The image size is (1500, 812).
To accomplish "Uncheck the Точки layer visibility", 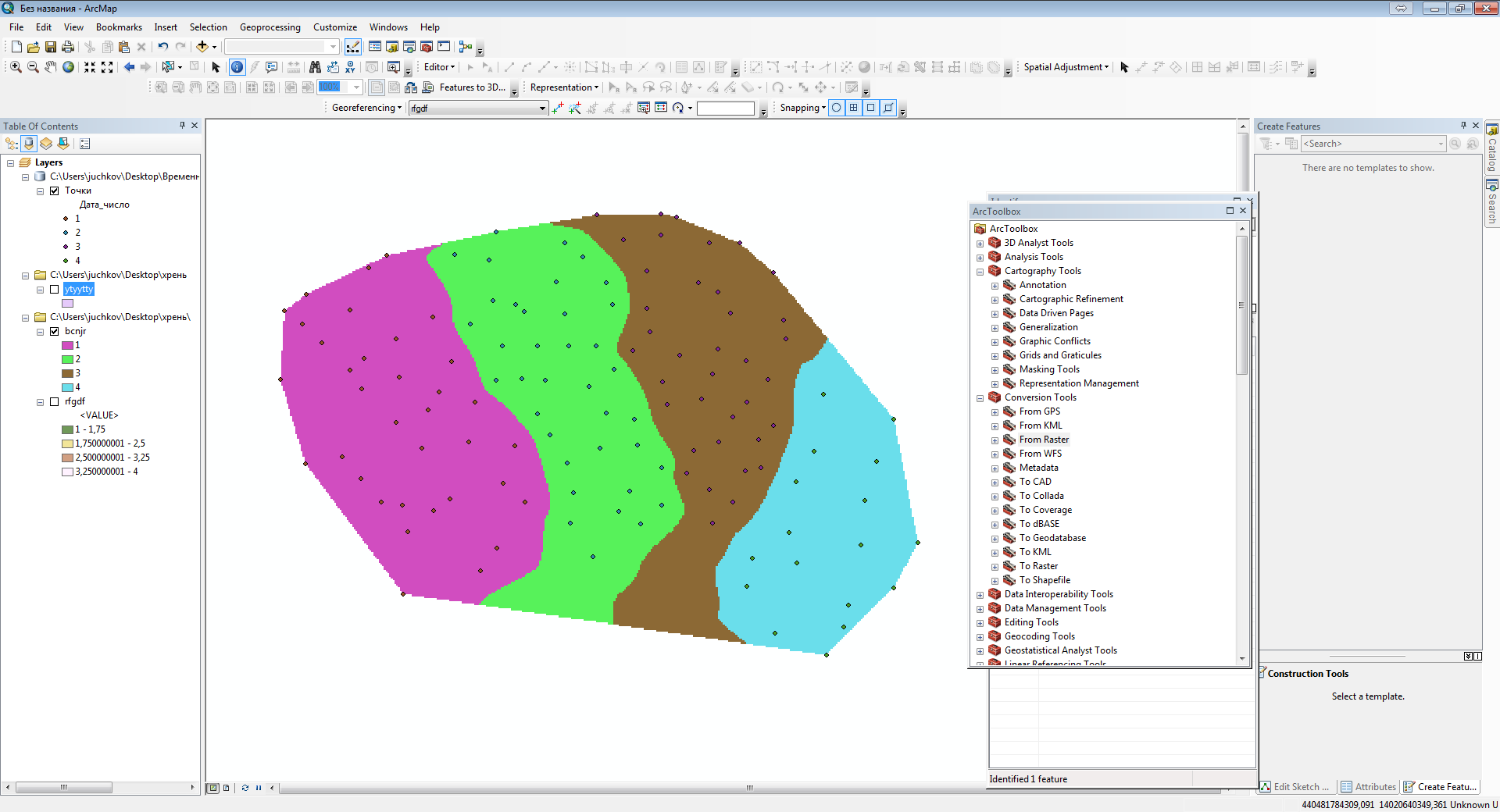I will point(55,191).
